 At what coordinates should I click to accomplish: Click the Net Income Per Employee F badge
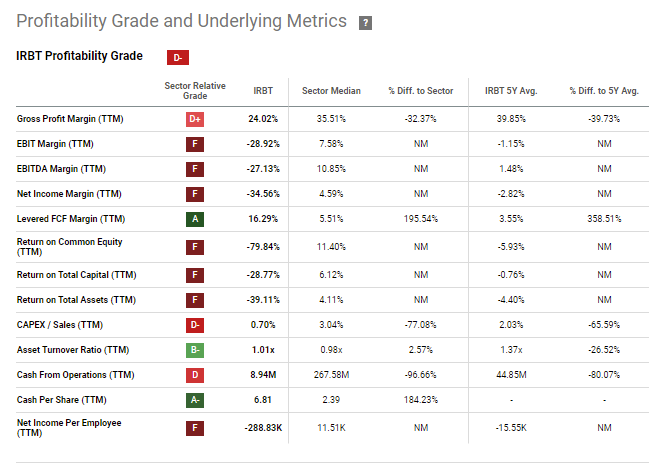pyautogui.click(x=195, y=428)
